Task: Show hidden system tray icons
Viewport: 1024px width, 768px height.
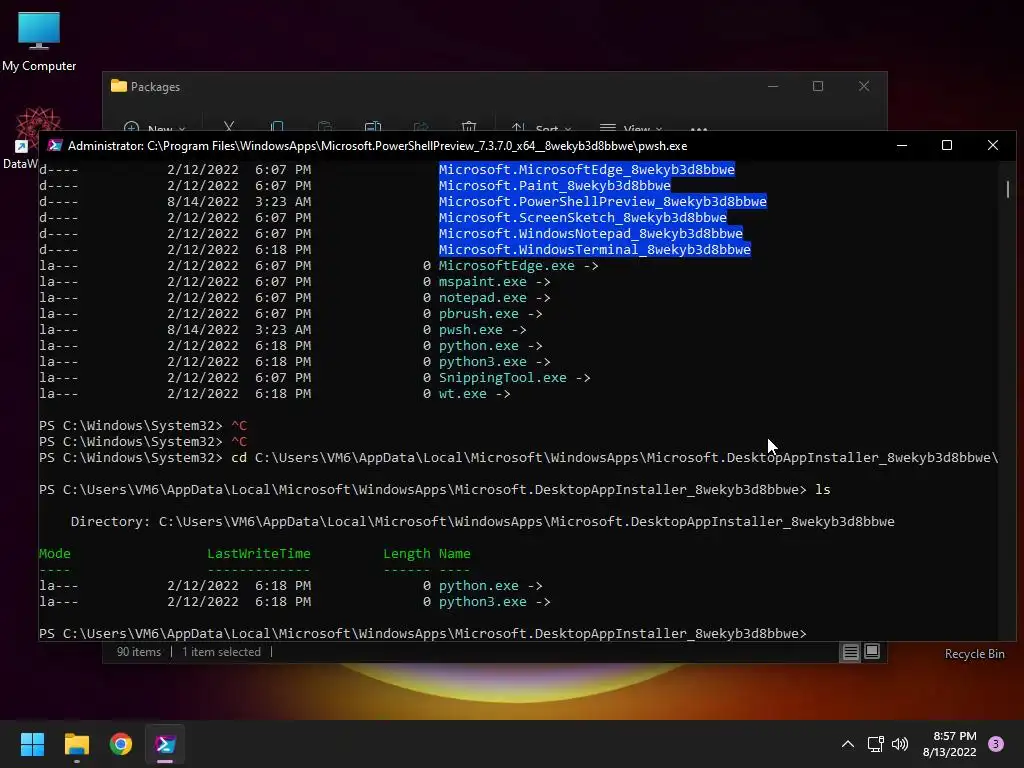Action: point(848,744)
